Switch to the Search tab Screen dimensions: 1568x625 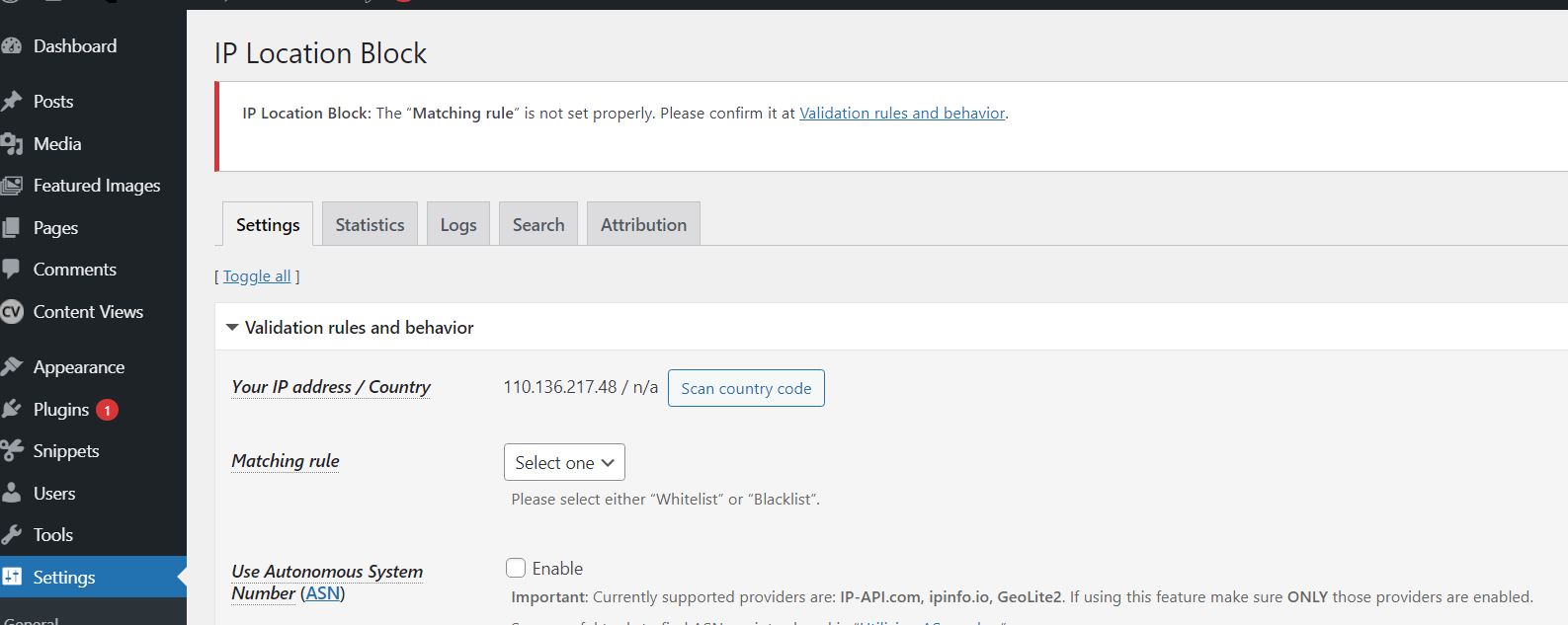538,224
